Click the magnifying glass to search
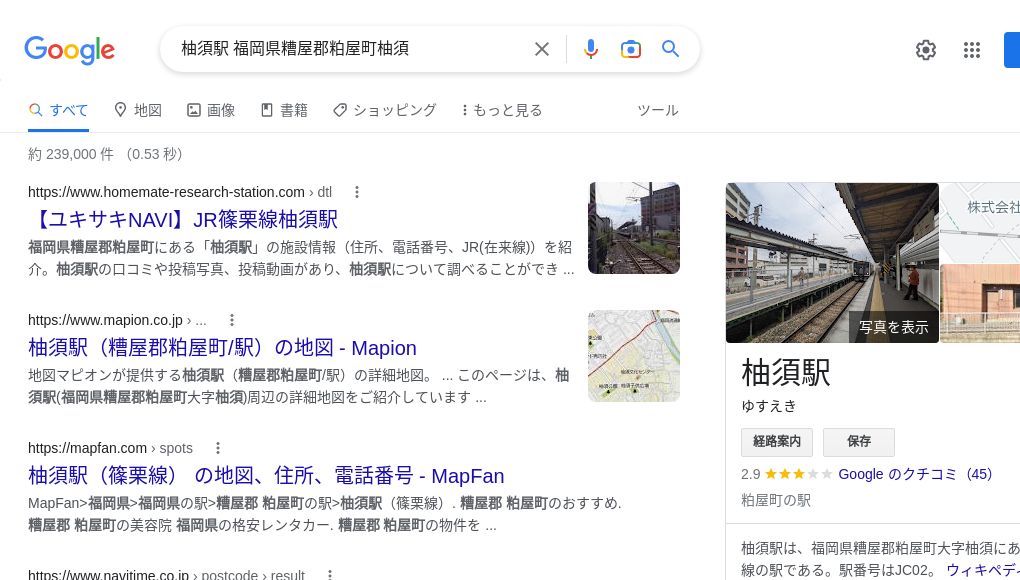The width and height of the screenshot is (1020, 580). (671, 49)
